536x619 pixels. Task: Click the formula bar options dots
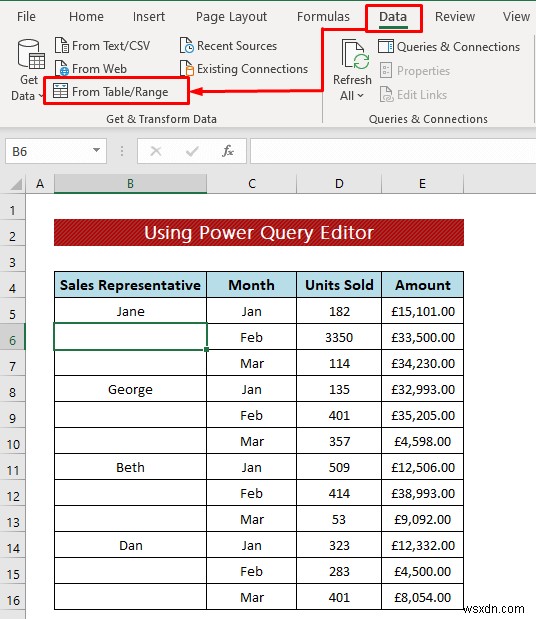(122, 151)
